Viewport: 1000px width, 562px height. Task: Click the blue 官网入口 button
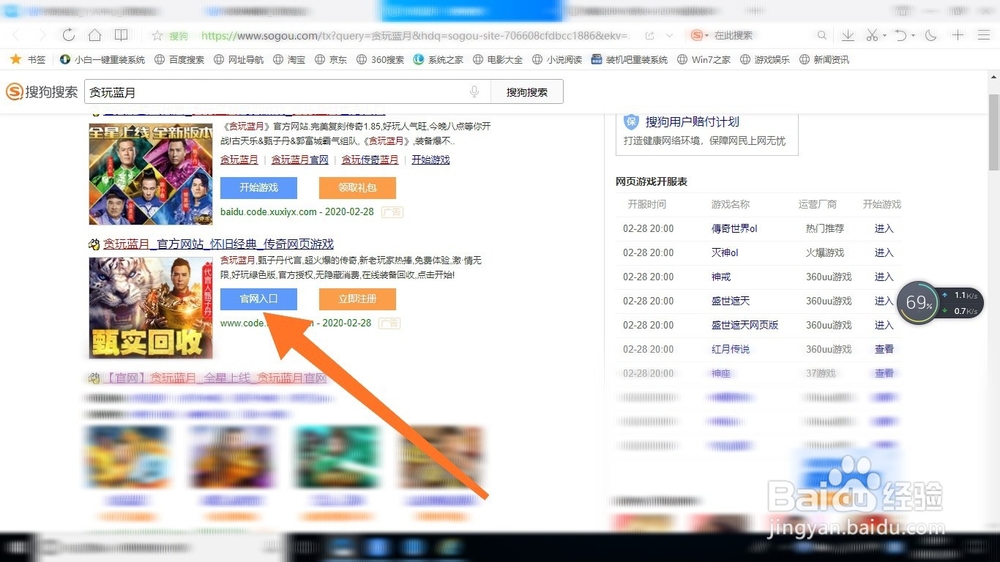click(258, 299)
